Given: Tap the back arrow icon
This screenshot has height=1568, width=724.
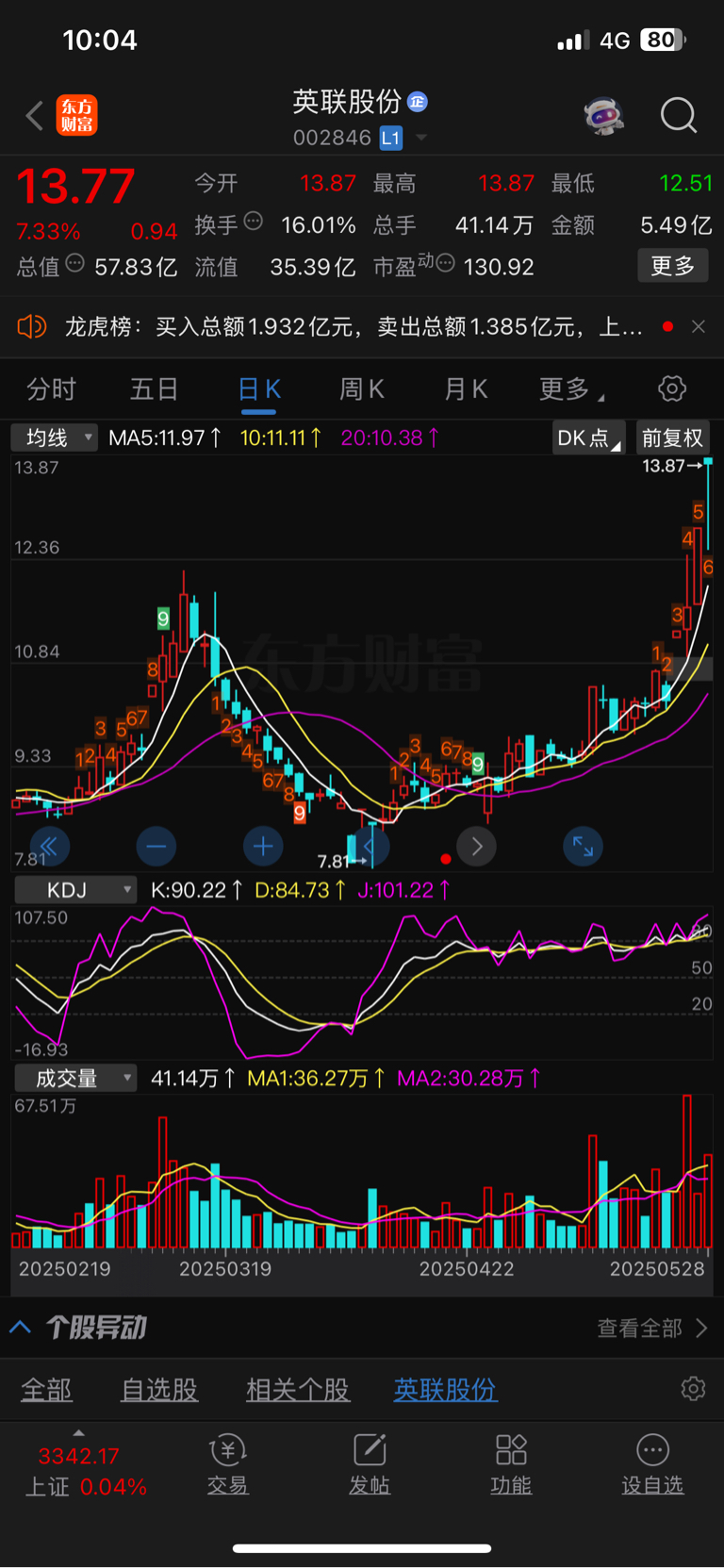Looking at the screenshot, I should pyautogui.click(x=35, y=116).
